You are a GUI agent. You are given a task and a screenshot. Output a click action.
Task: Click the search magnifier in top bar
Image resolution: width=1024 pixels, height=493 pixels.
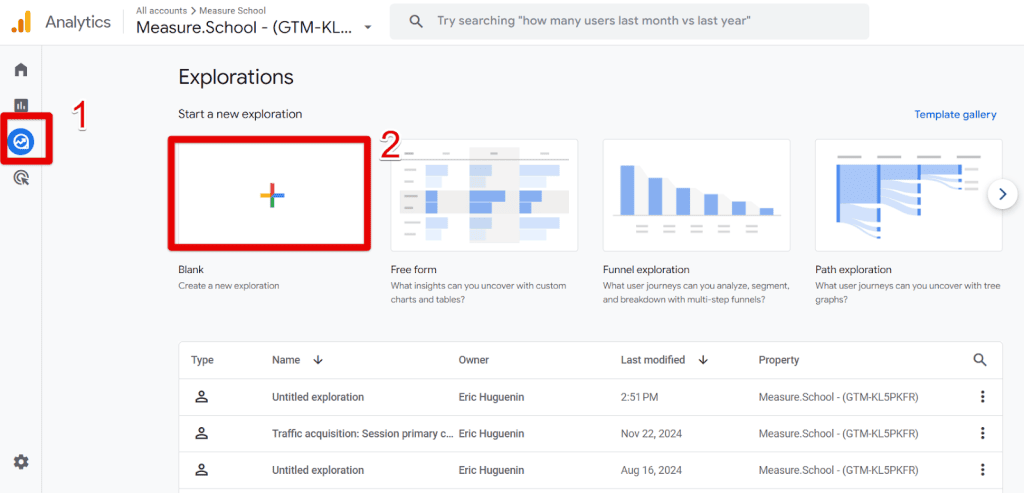point(416,21)
